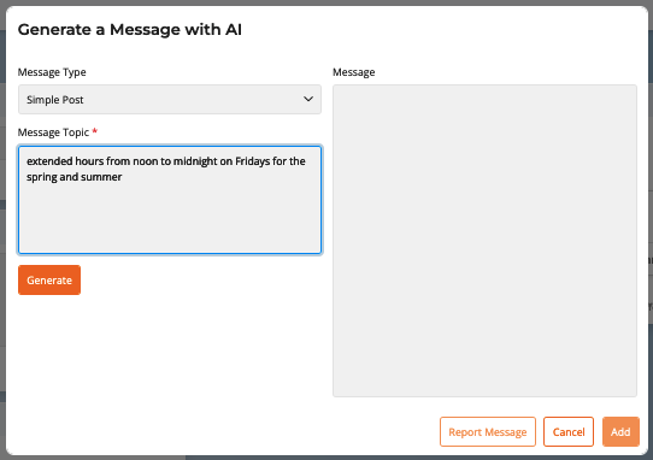Click the red required asterisk
The image size is (654, 460).
pyautogui.click(x=94, y=131)
